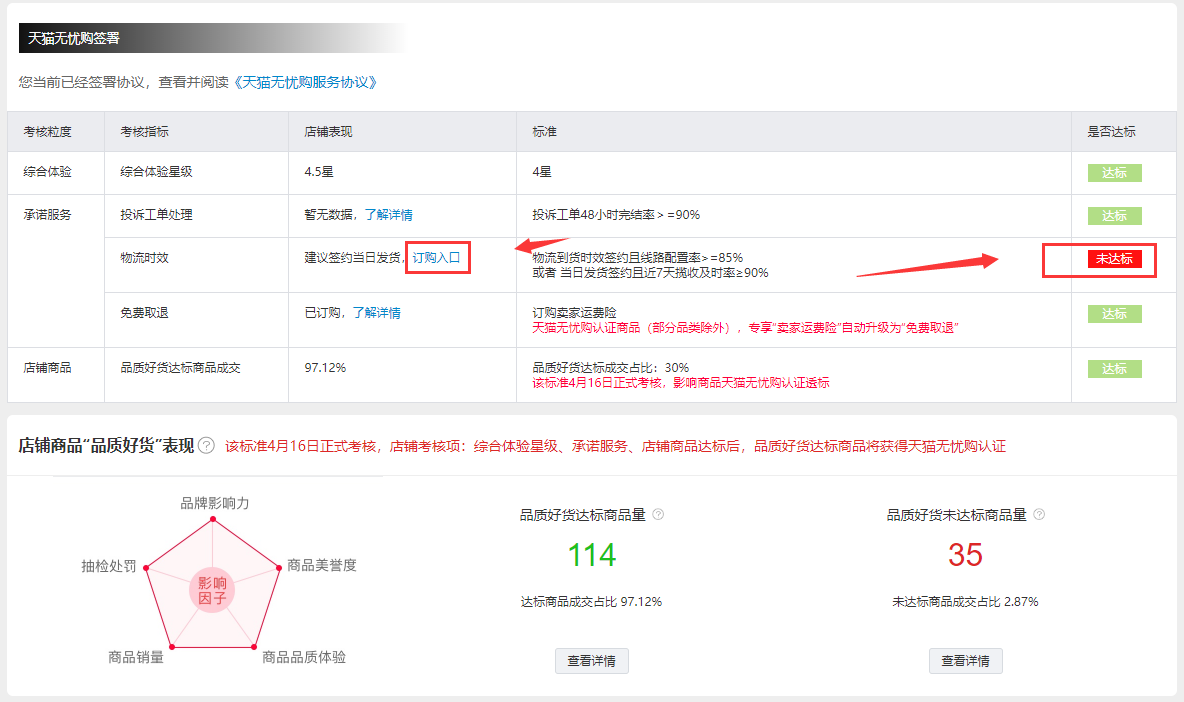Click the 达标 badge in the 品质好货达标商品成交 row
The width and height of the screenshot is (1184, 702).
click(1115, 369)
